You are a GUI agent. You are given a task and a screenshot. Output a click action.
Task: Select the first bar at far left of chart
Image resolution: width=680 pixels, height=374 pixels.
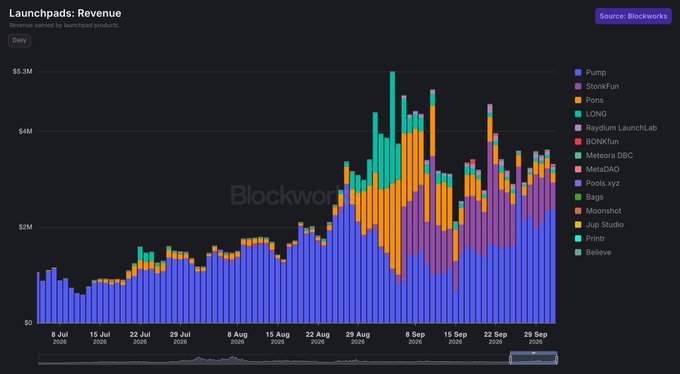pos(38,298)
